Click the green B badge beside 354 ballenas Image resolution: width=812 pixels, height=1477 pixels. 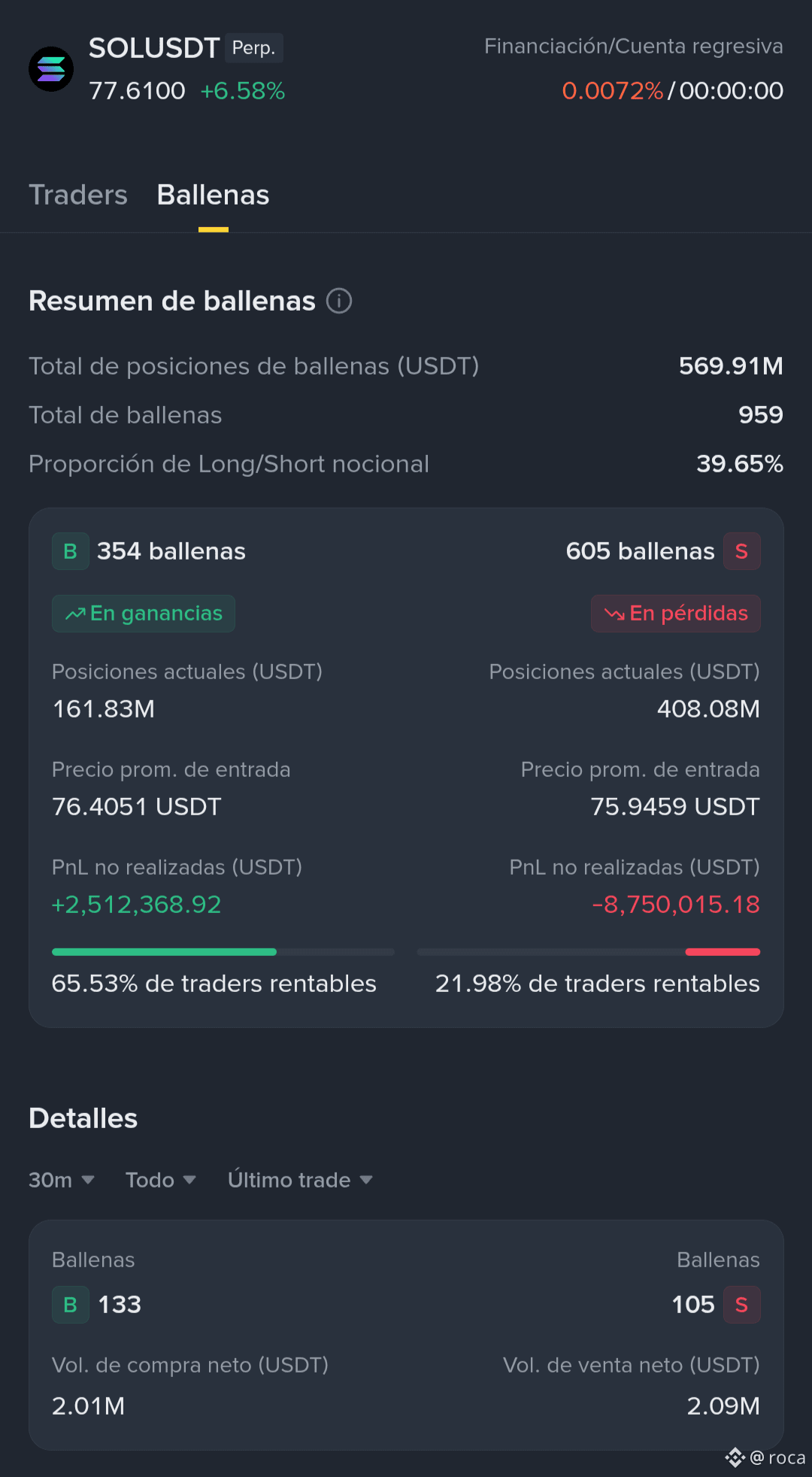71,551
